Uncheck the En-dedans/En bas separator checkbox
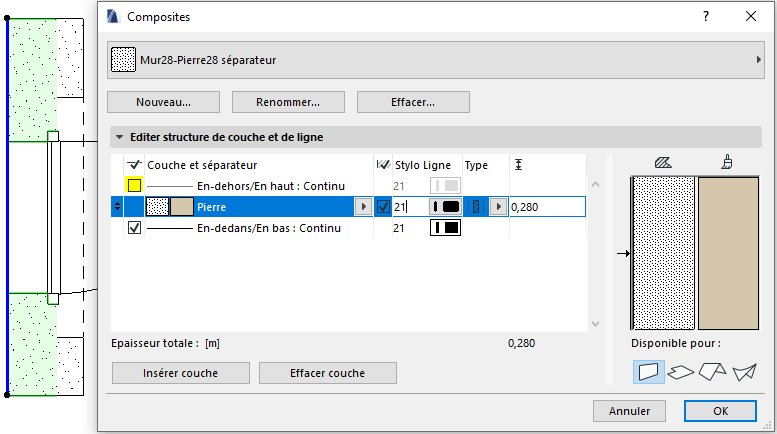Viewport: 777px width, 434px height. [x=134, y=228]
